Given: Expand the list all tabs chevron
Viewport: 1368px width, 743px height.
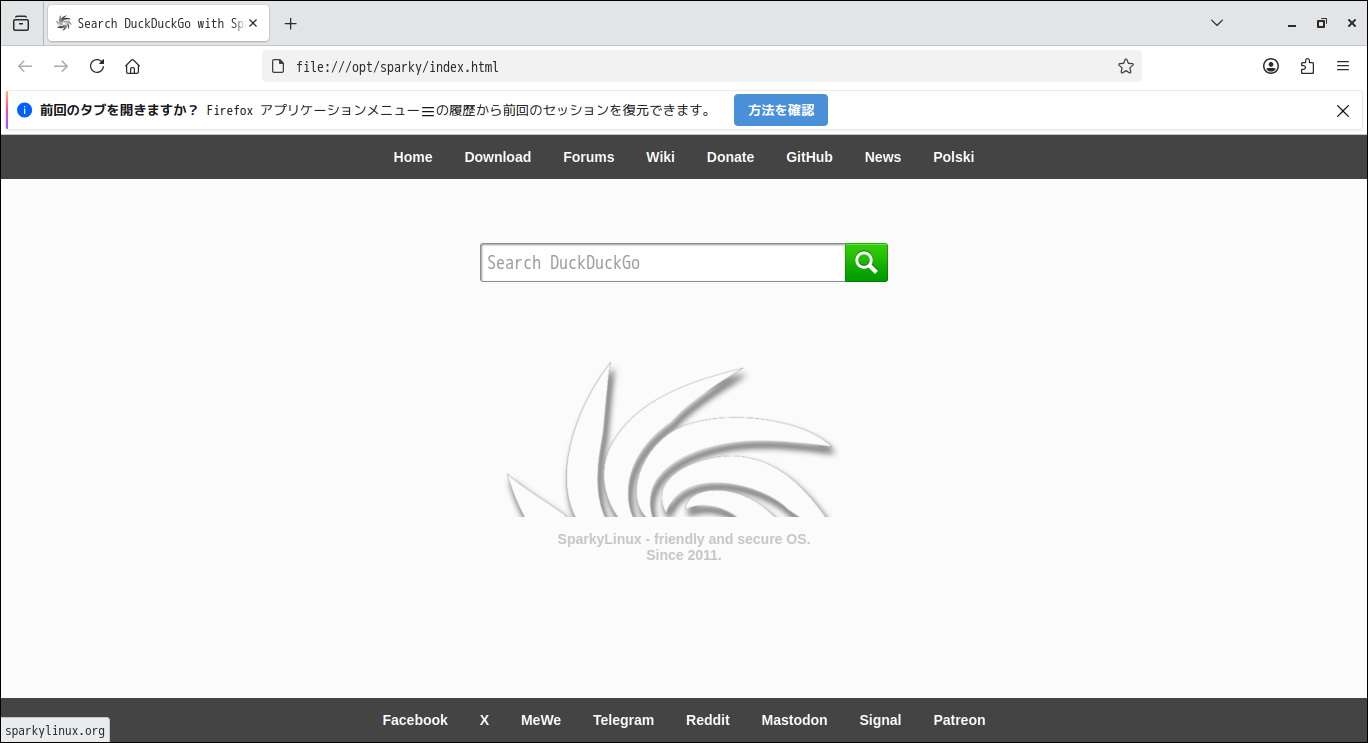Looking at the screenshot, I should pos(1217,23).
